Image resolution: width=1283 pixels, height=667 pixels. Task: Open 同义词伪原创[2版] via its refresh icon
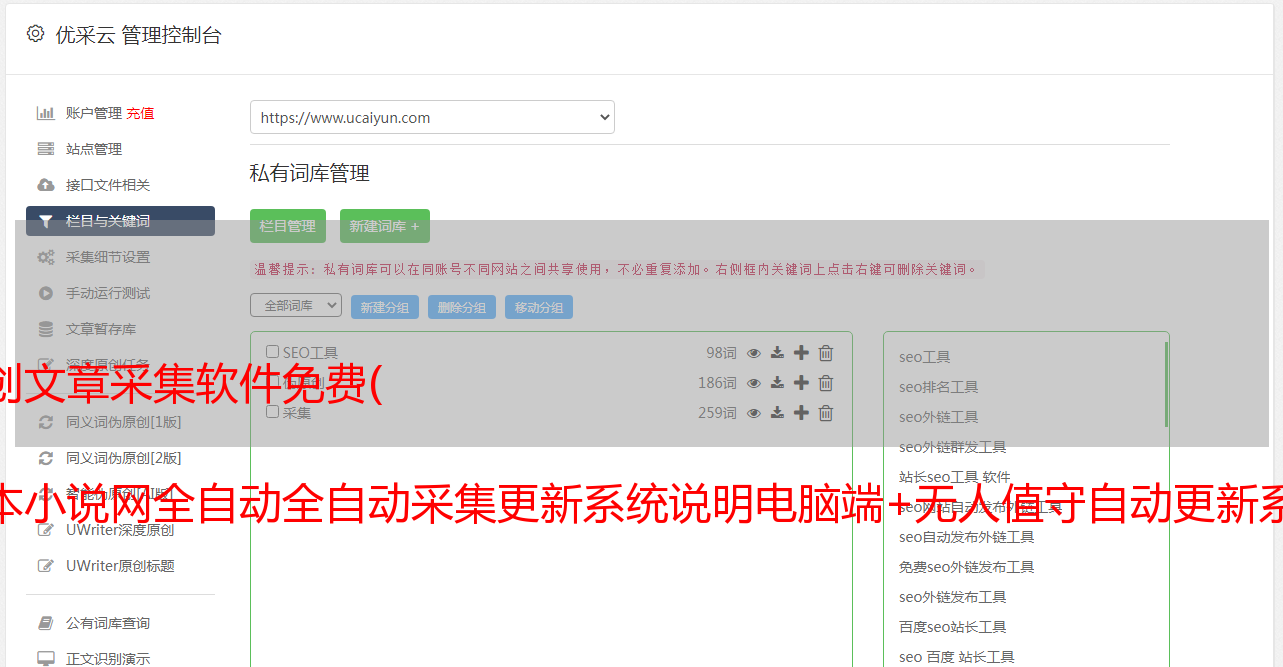(45, 458)
